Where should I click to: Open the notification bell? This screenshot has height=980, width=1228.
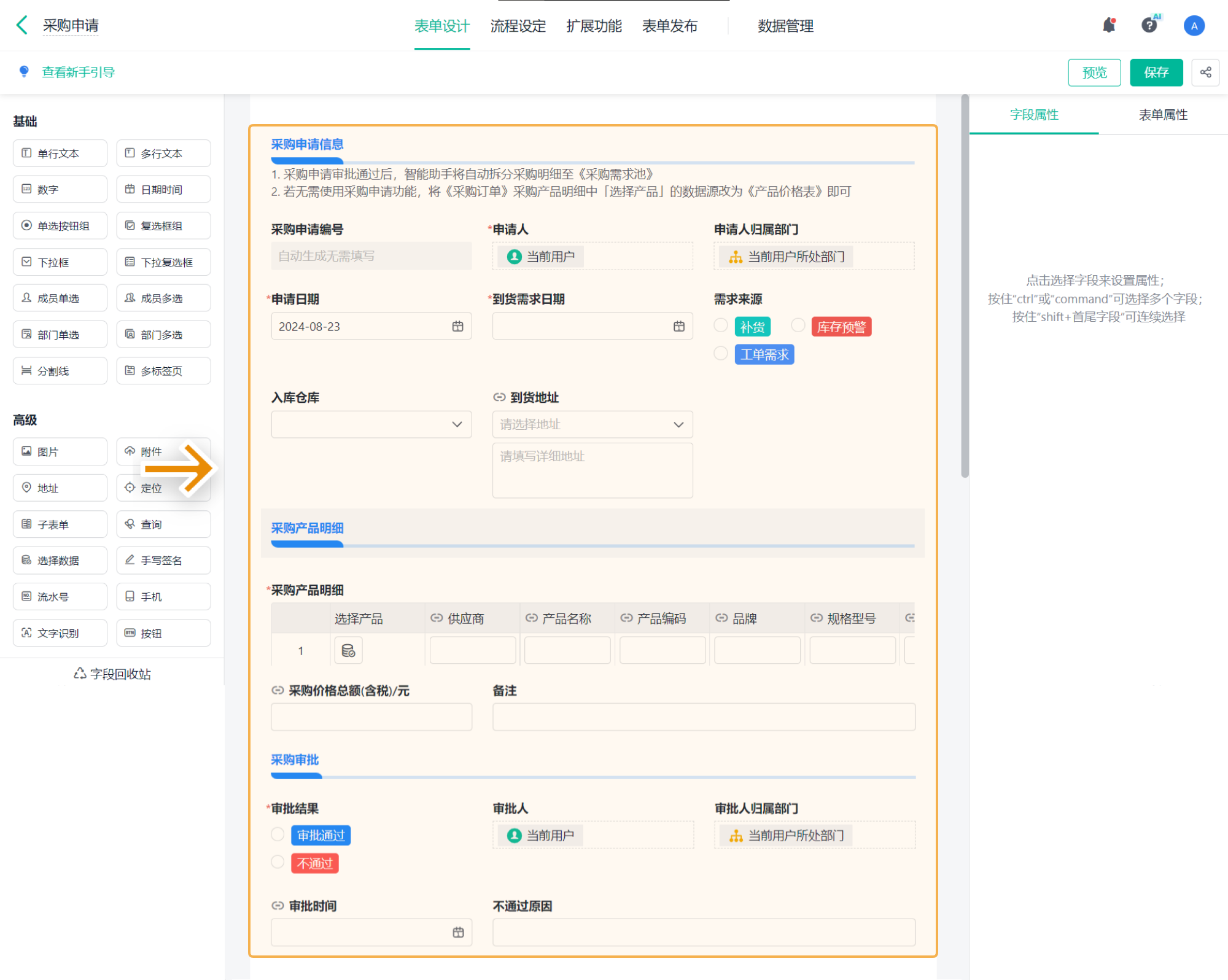(1109, 25)
